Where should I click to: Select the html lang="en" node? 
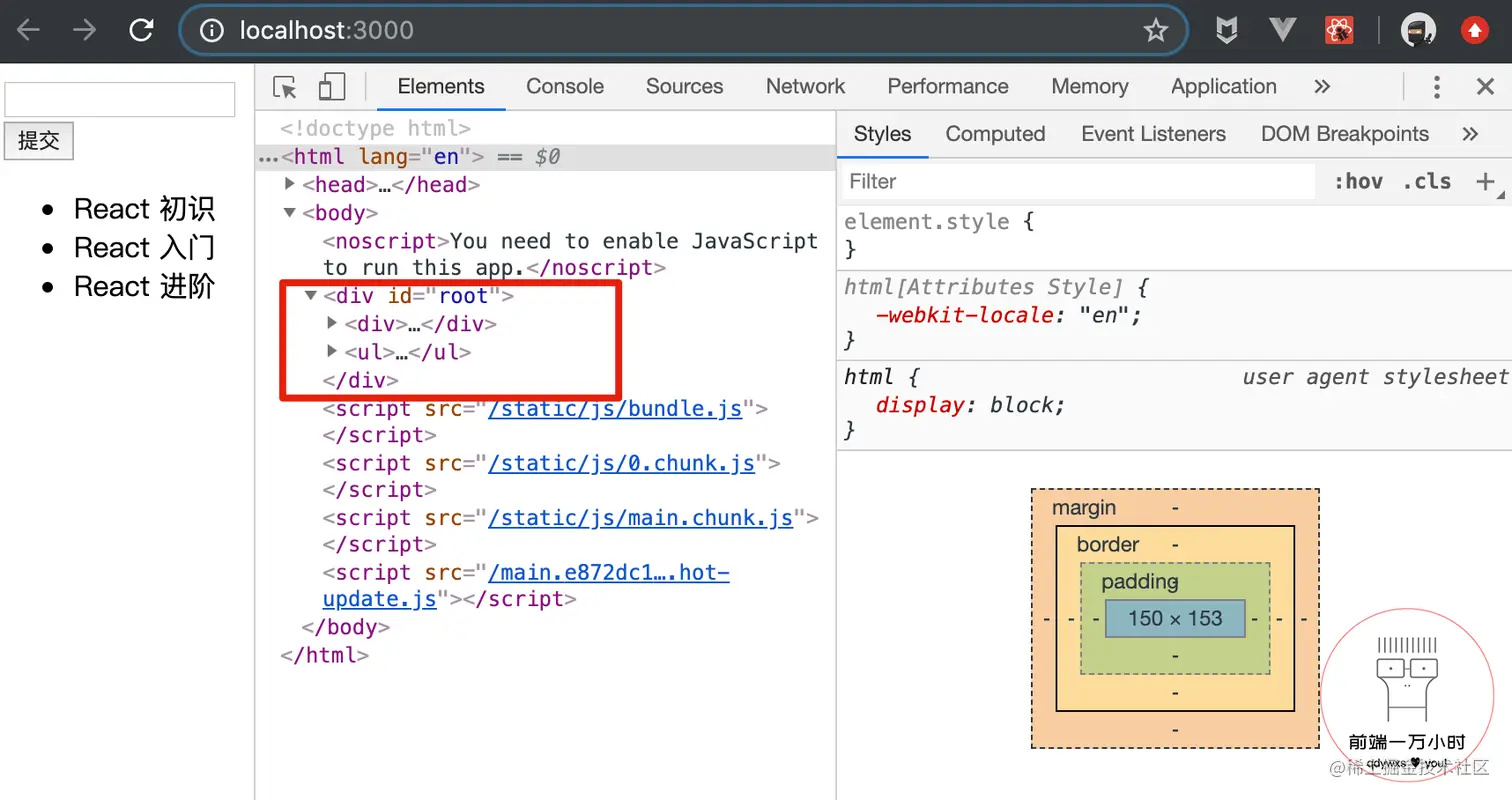pyautogui.click(x=382, y=157)
